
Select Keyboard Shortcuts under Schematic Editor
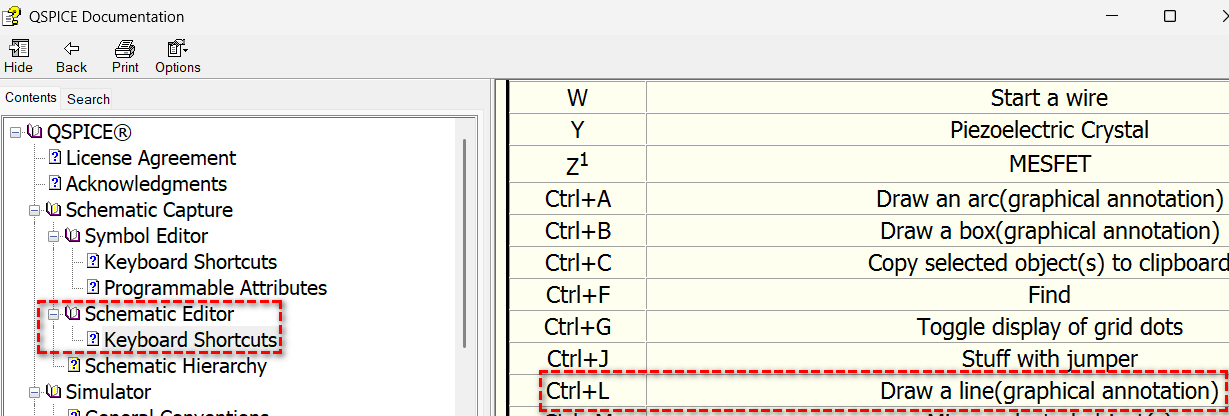point(190,340)
